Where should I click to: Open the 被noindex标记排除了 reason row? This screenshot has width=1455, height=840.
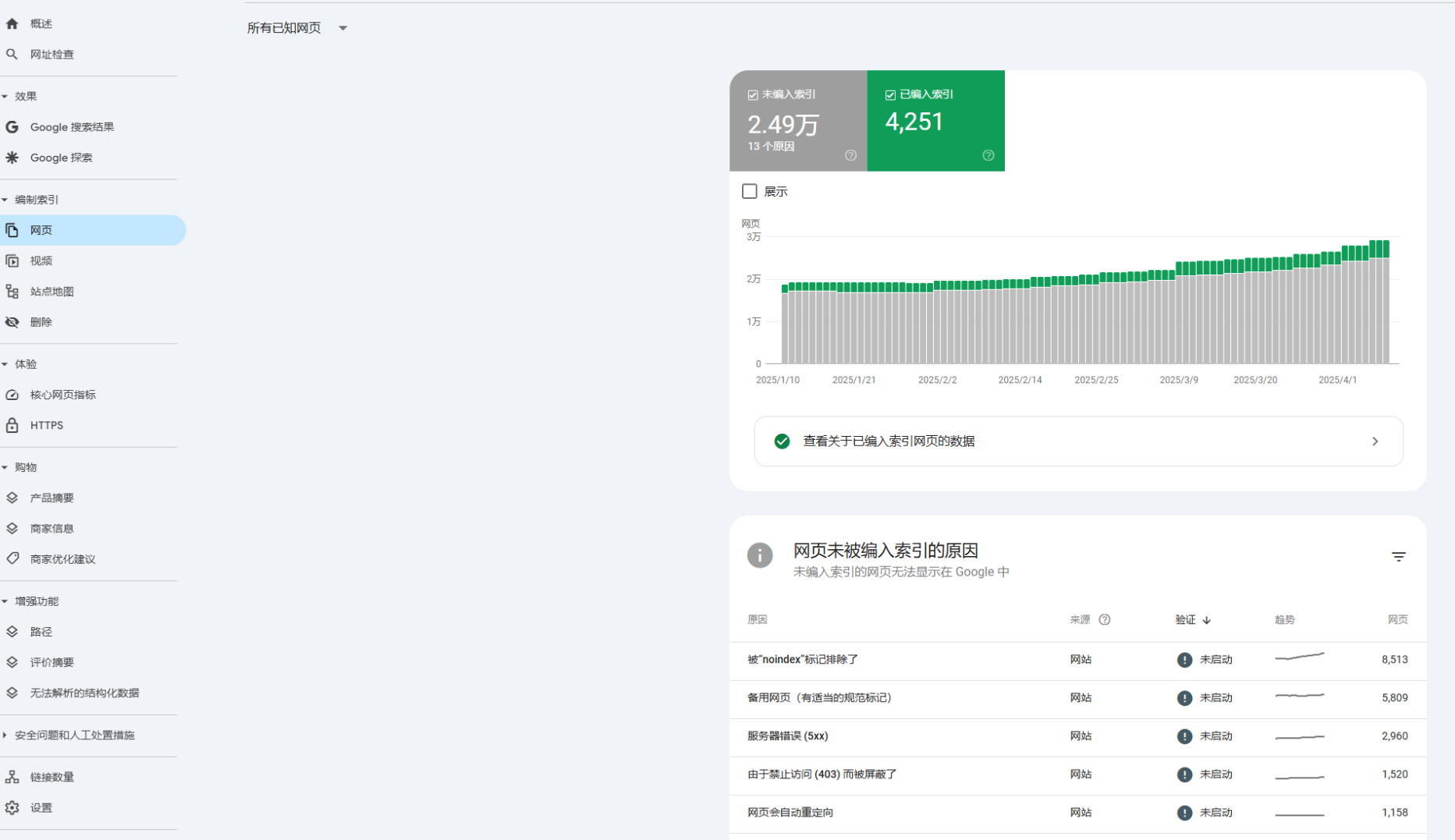point(801,659)
